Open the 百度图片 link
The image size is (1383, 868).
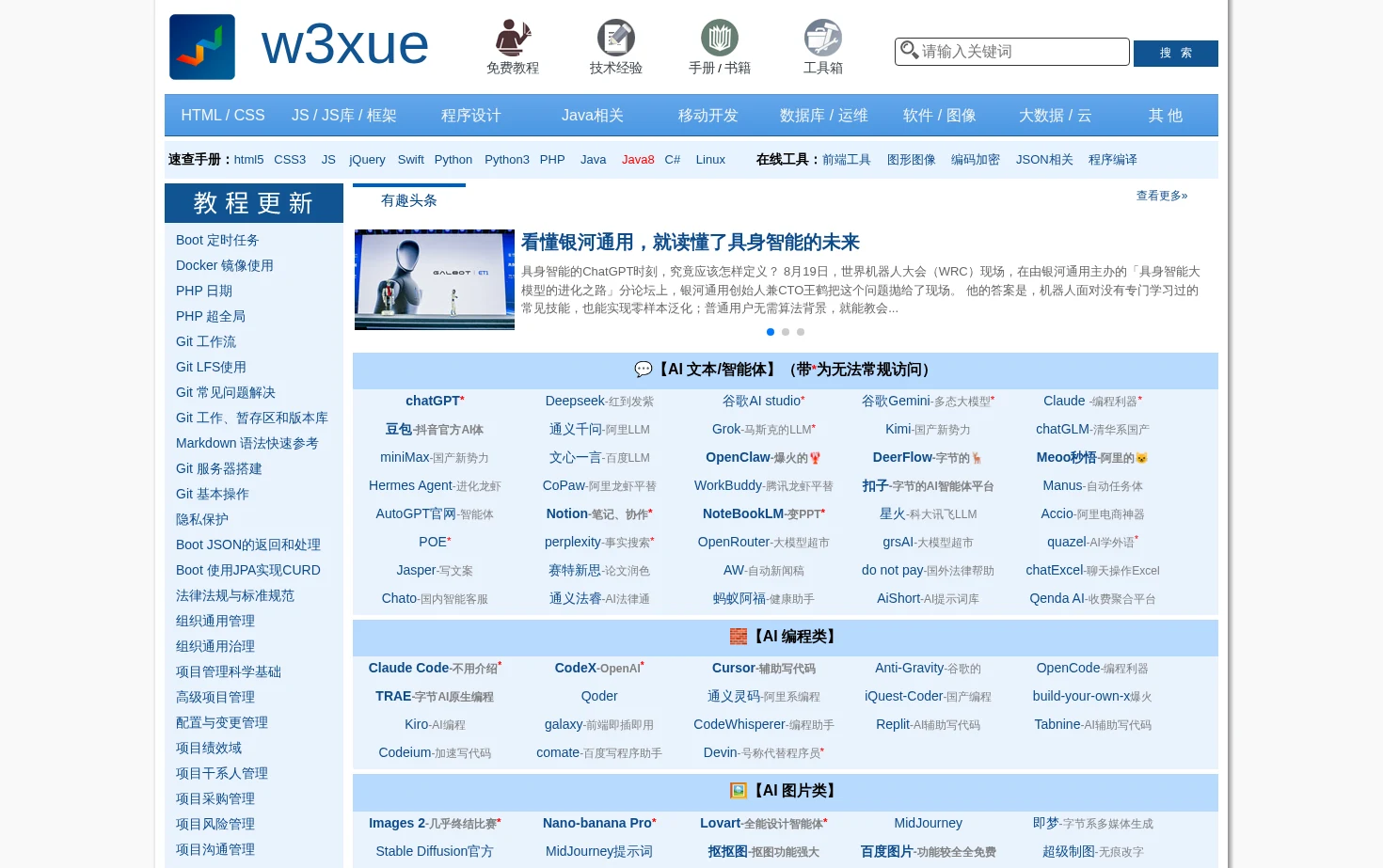coord(928,852)
